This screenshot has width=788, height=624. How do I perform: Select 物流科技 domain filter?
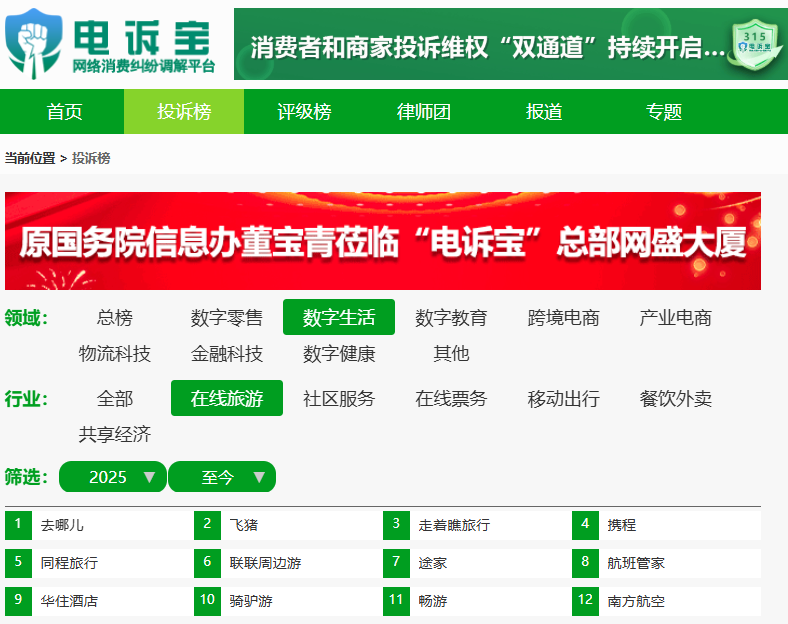pos(115,354)
